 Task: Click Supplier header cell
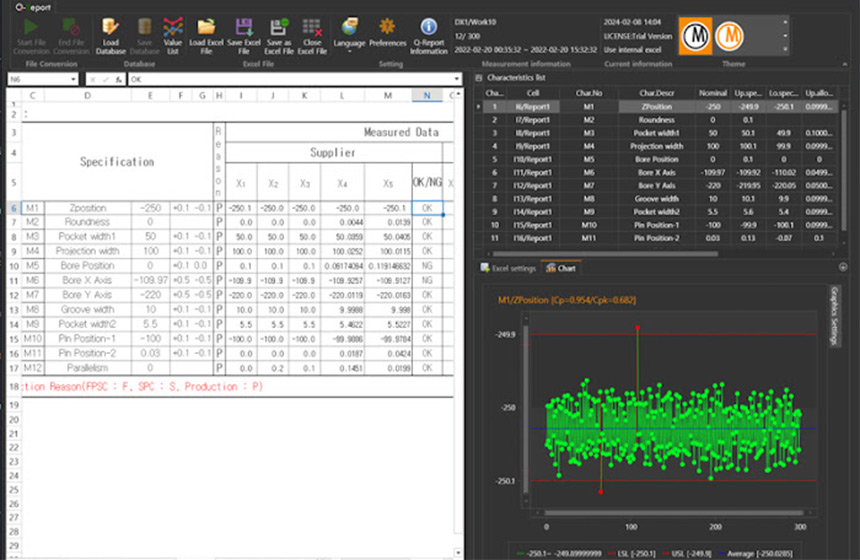tap(333, 152)
